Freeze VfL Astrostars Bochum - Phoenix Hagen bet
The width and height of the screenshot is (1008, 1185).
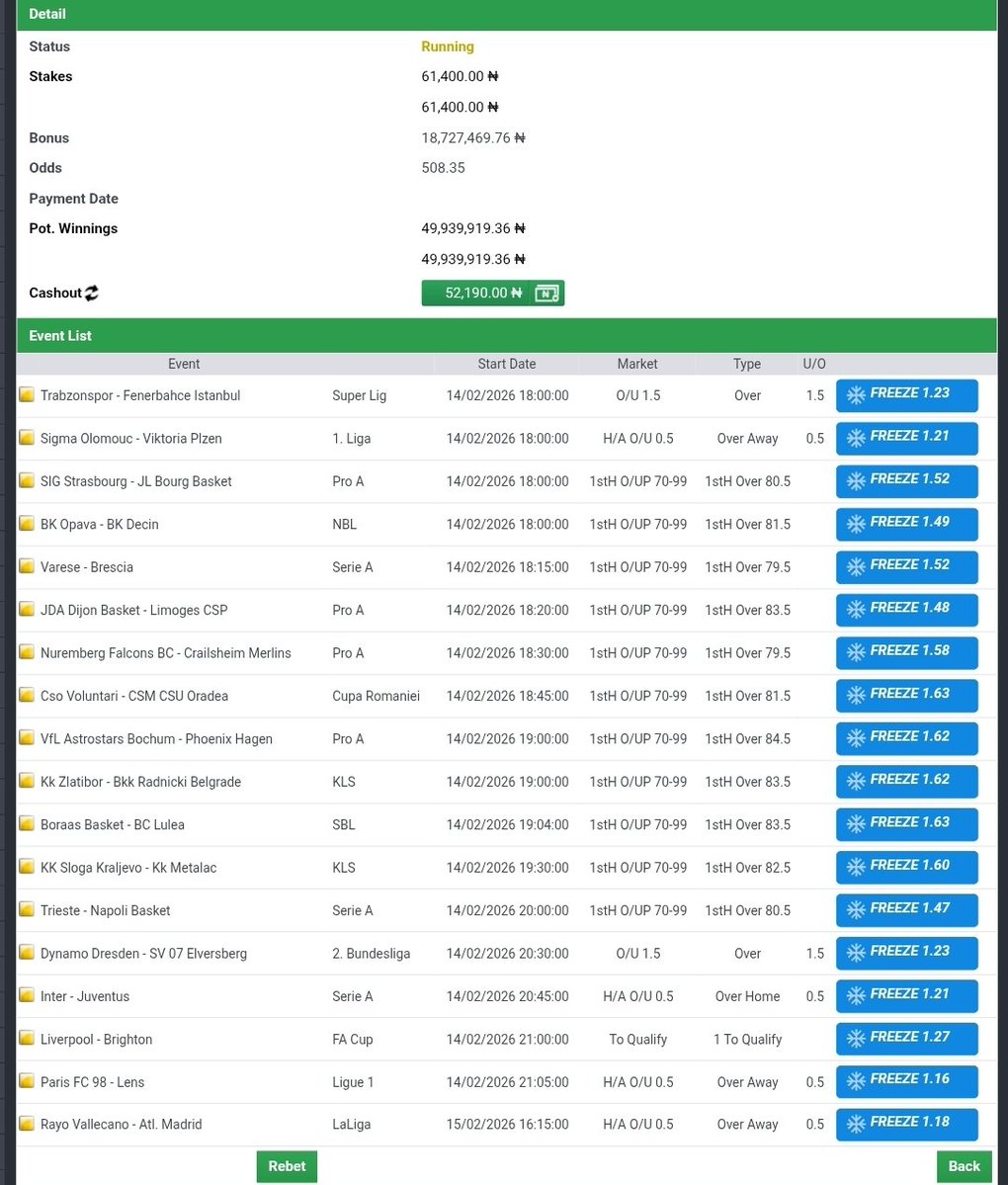[907, 739]
